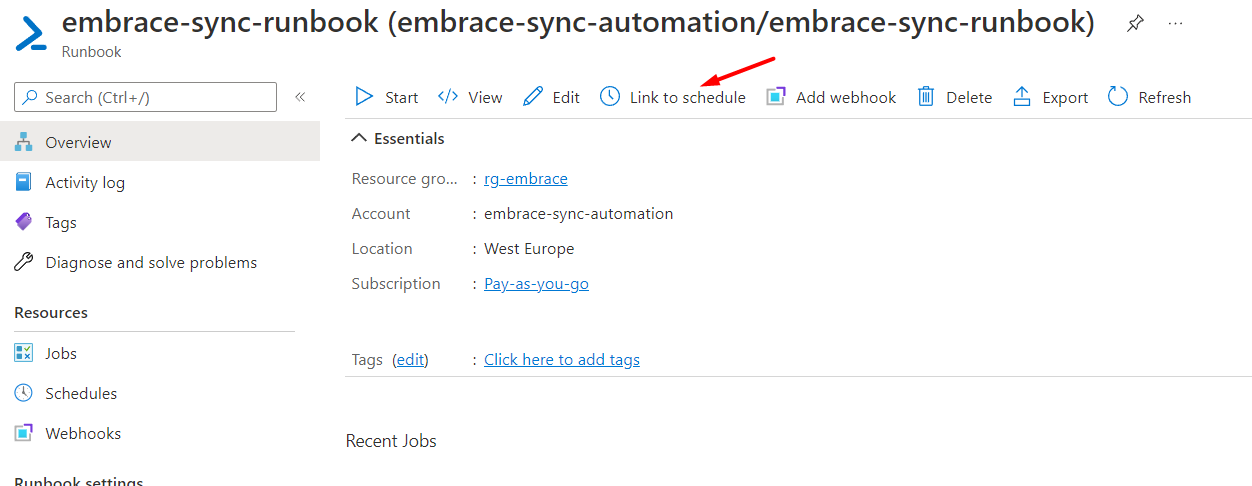Click the Start button label
This screenshot has width=1252, height=486.
pyautogui.click(x=402, y=98)
